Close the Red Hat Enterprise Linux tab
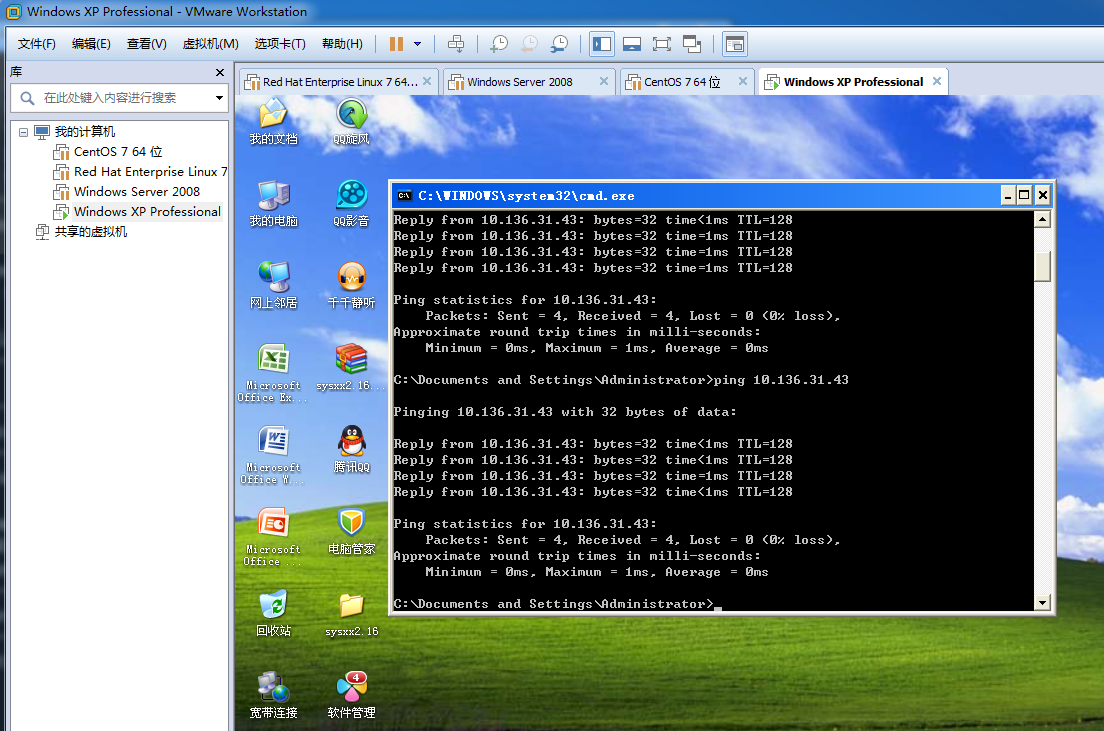 (427, 82)
